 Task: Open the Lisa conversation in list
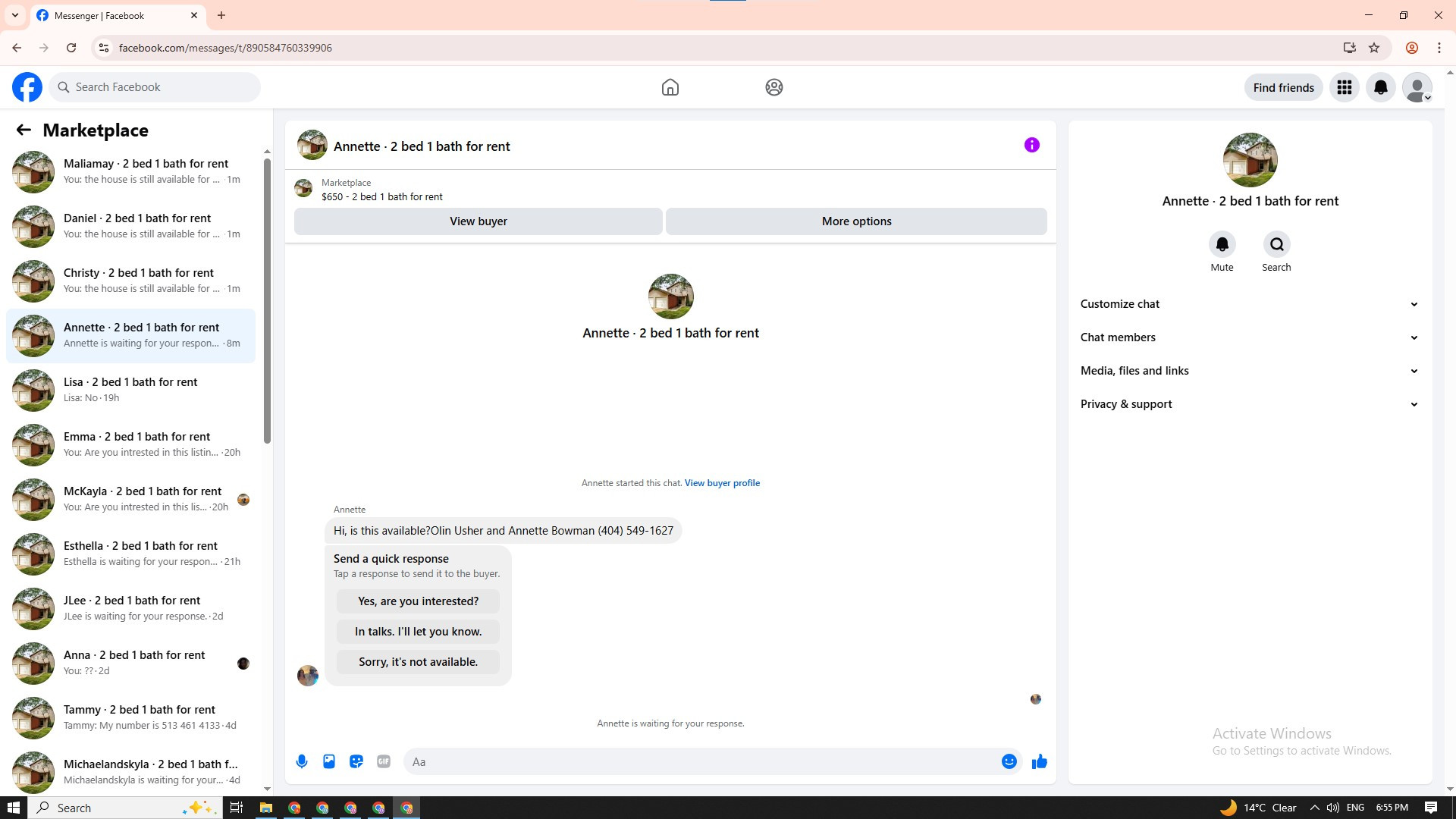coord(130,390)
